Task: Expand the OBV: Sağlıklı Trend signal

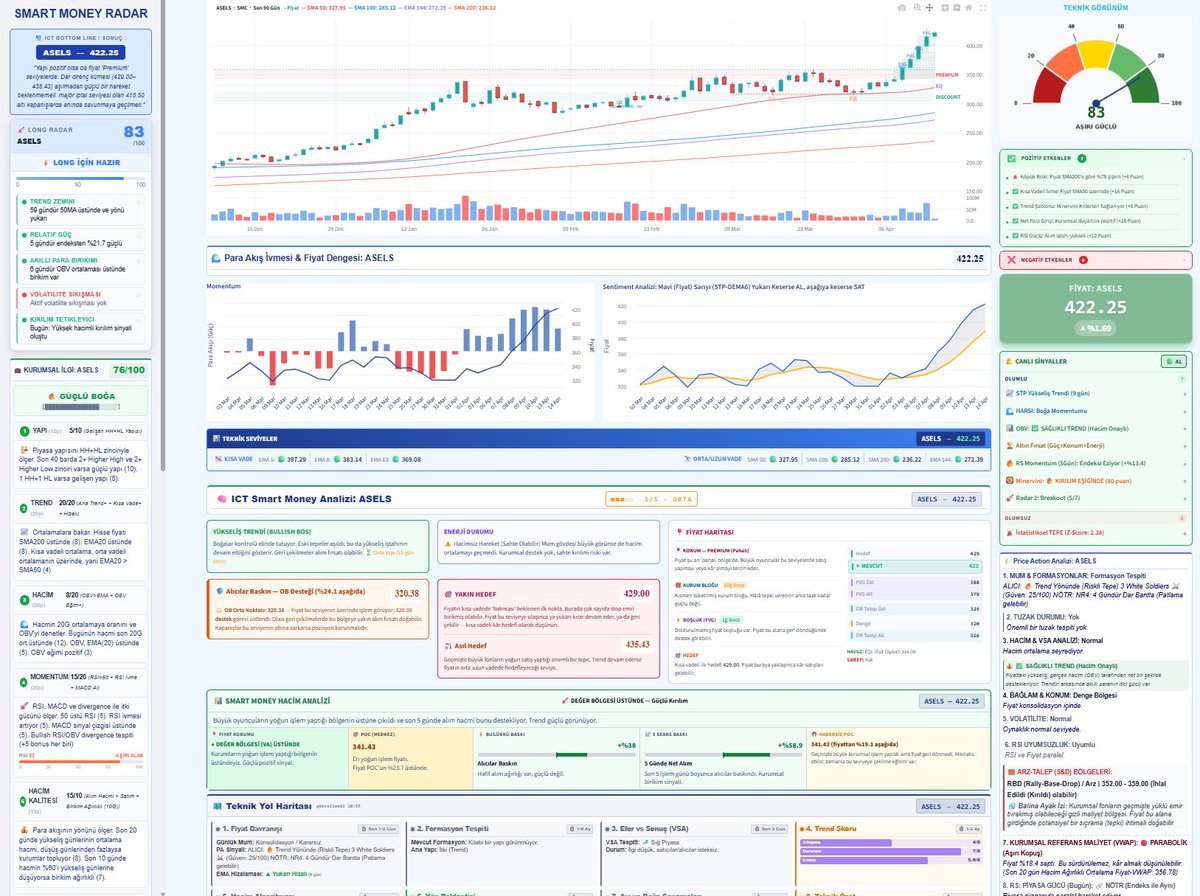Action: click(1184, 428)
